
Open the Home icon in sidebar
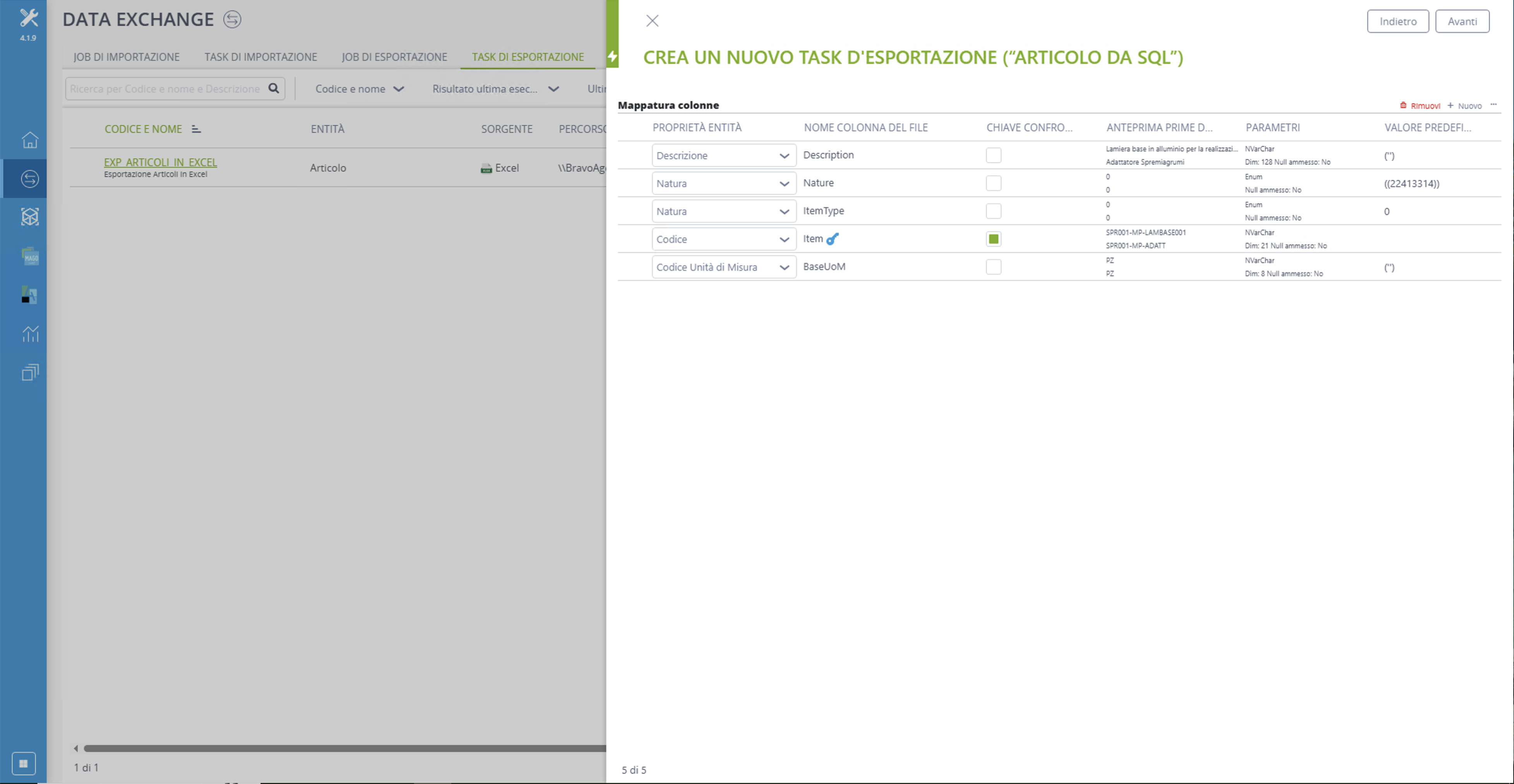point(29,140)
